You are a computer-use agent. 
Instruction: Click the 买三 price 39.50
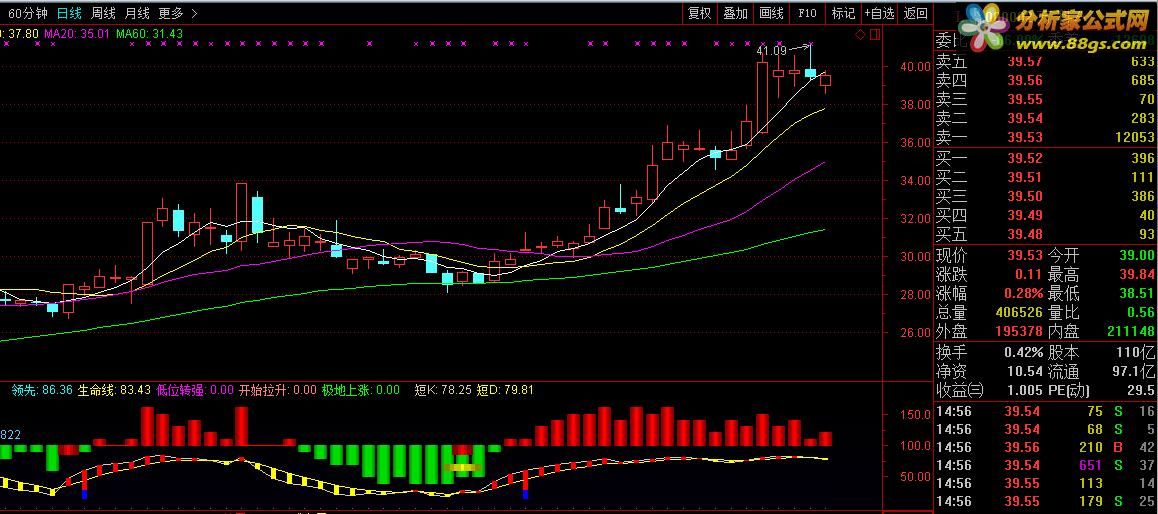[1027, 196]
